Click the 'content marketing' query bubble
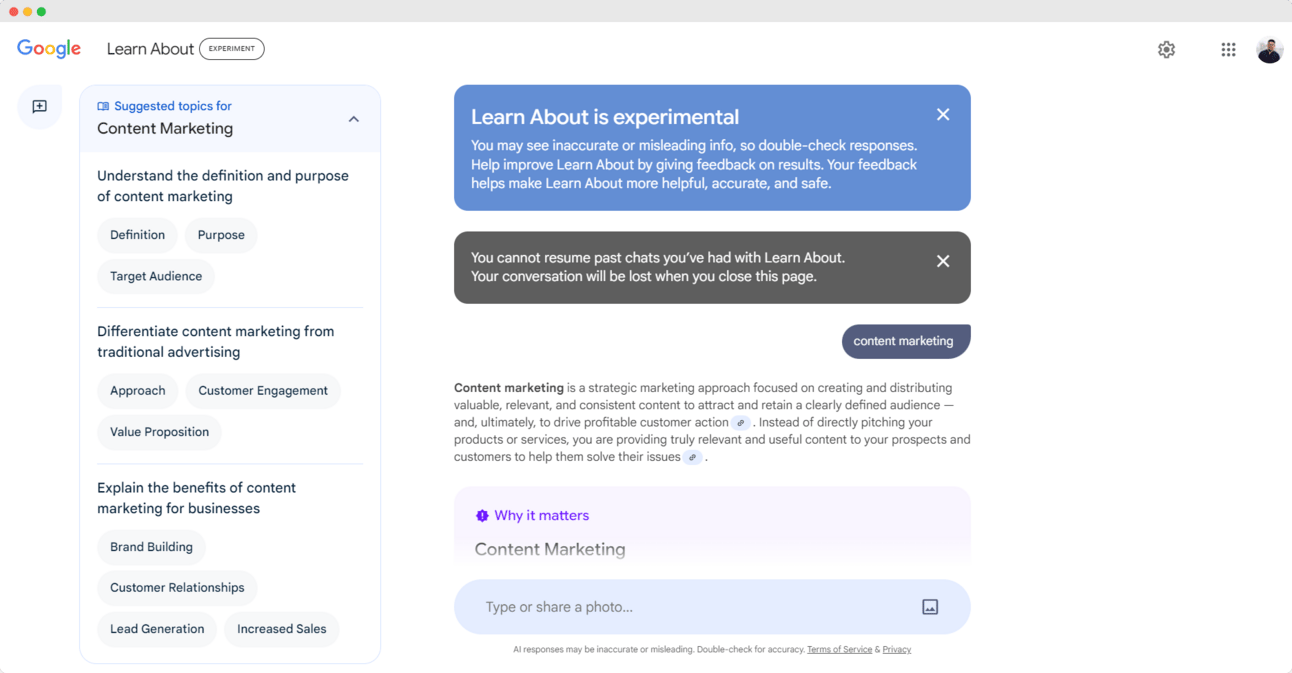 point(906,341)
